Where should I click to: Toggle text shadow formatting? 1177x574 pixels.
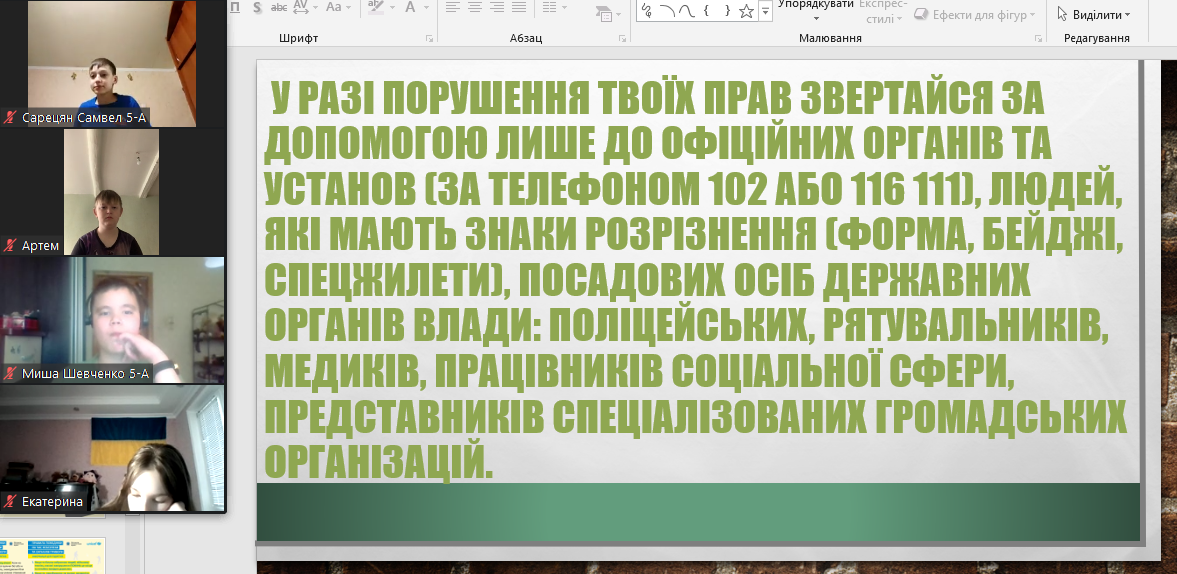point(257,7)
